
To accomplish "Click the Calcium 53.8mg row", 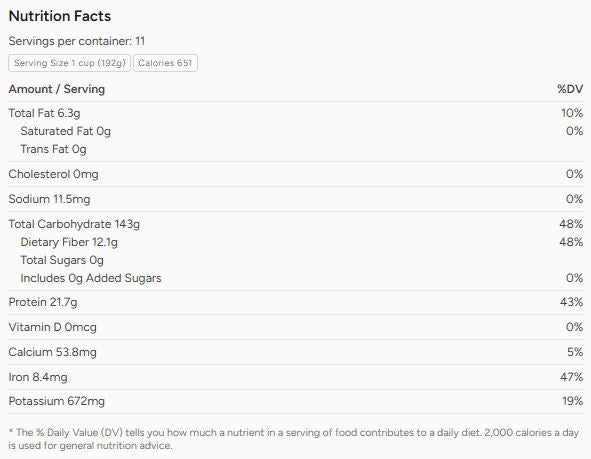I will click(x=296, y=352).
